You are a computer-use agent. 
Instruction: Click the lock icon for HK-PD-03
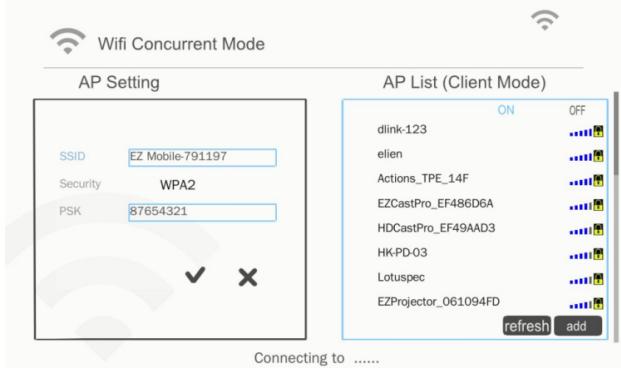(x=598, y=254)
